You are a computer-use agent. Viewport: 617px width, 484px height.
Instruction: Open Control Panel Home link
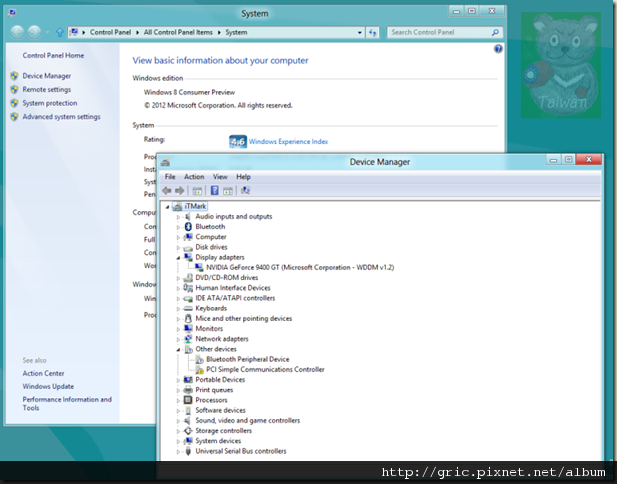click(x=53, y=55)
